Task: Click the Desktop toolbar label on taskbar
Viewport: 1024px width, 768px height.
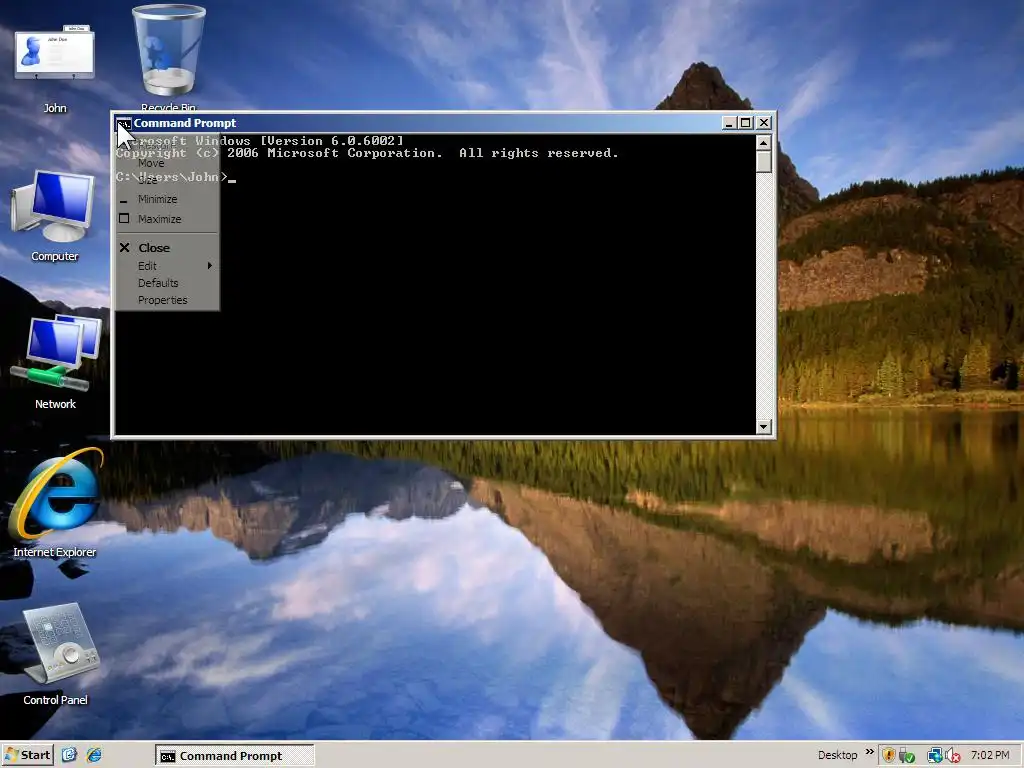Action: click(x=837, y=755)
